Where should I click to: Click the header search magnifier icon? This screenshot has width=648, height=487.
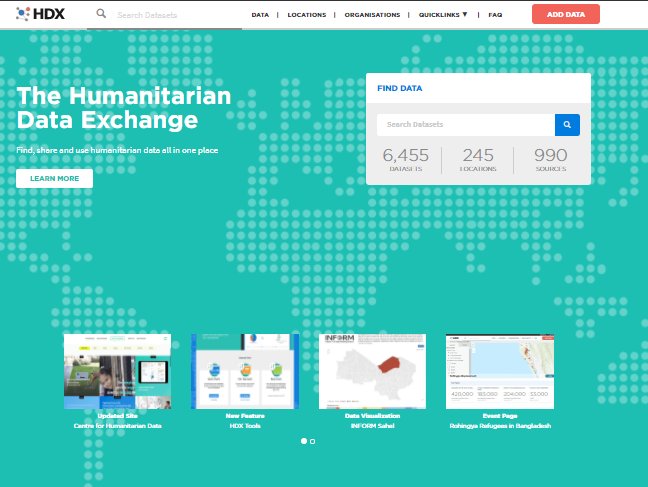(101, 14)
